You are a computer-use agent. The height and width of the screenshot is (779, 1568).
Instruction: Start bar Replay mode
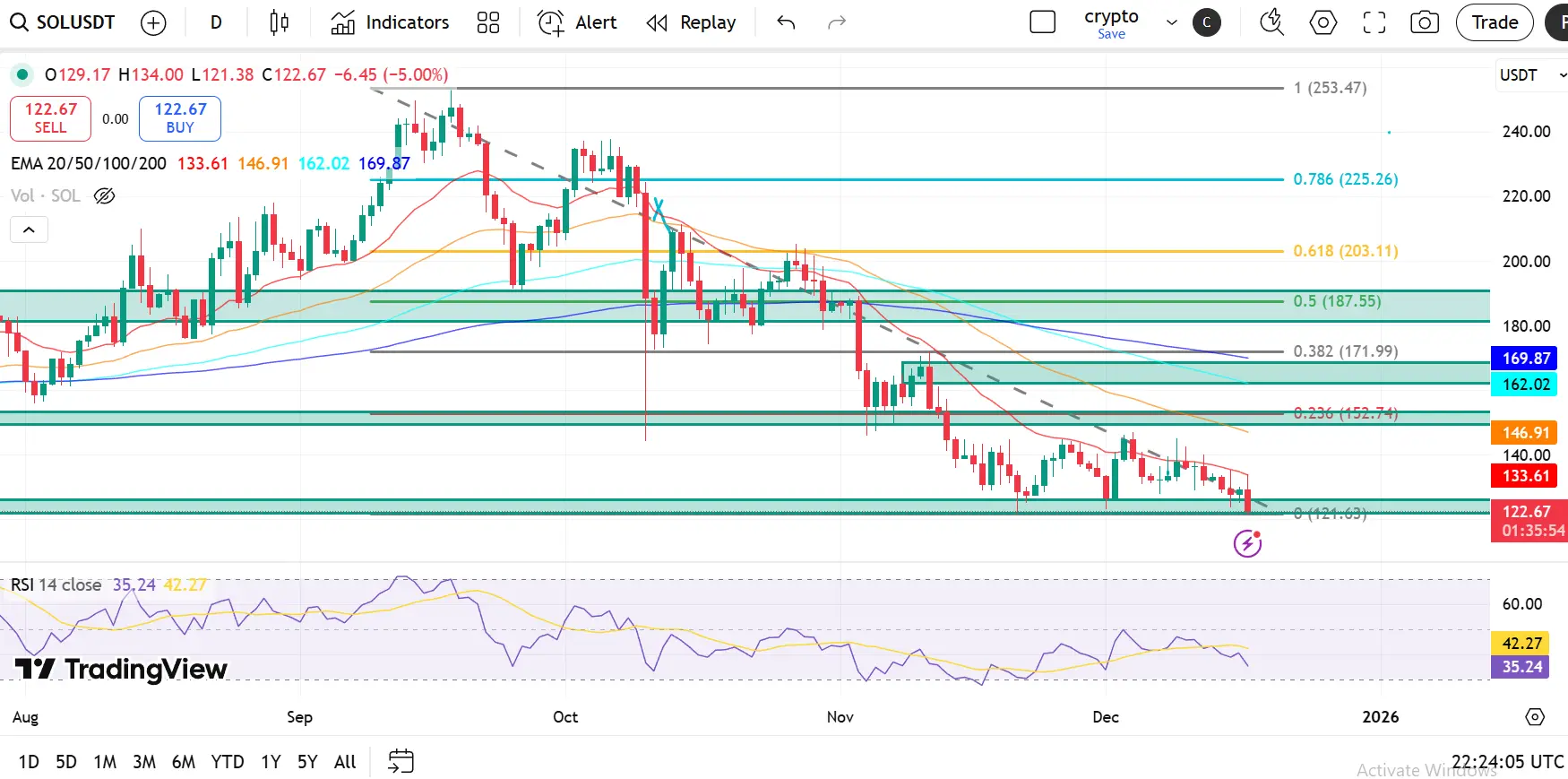tap(692, 22)
